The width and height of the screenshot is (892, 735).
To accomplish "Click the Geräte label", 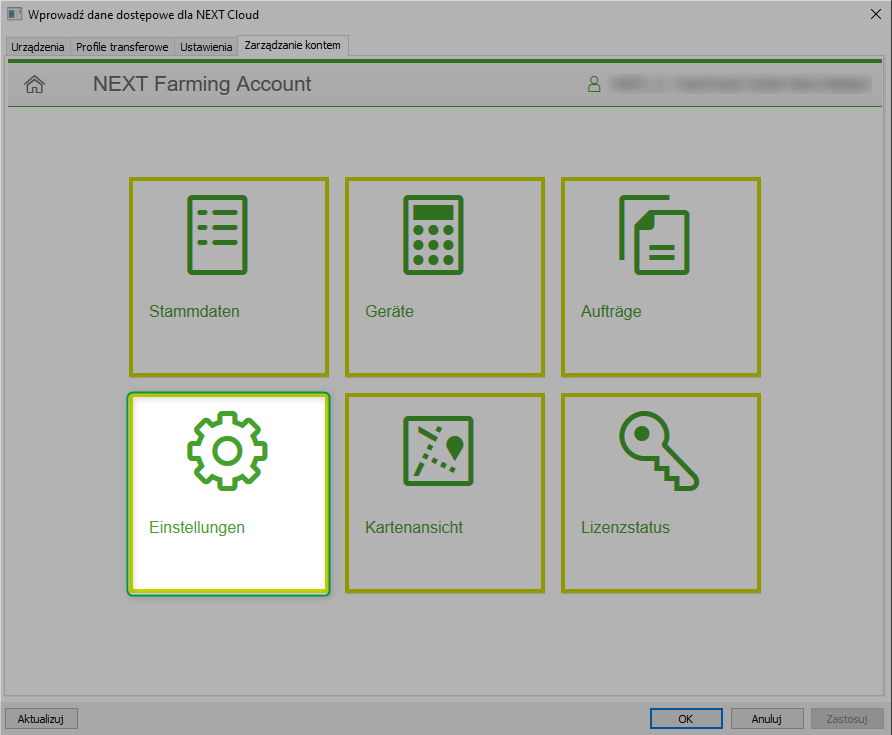I will pyautogui.click(x=389, y=311).
